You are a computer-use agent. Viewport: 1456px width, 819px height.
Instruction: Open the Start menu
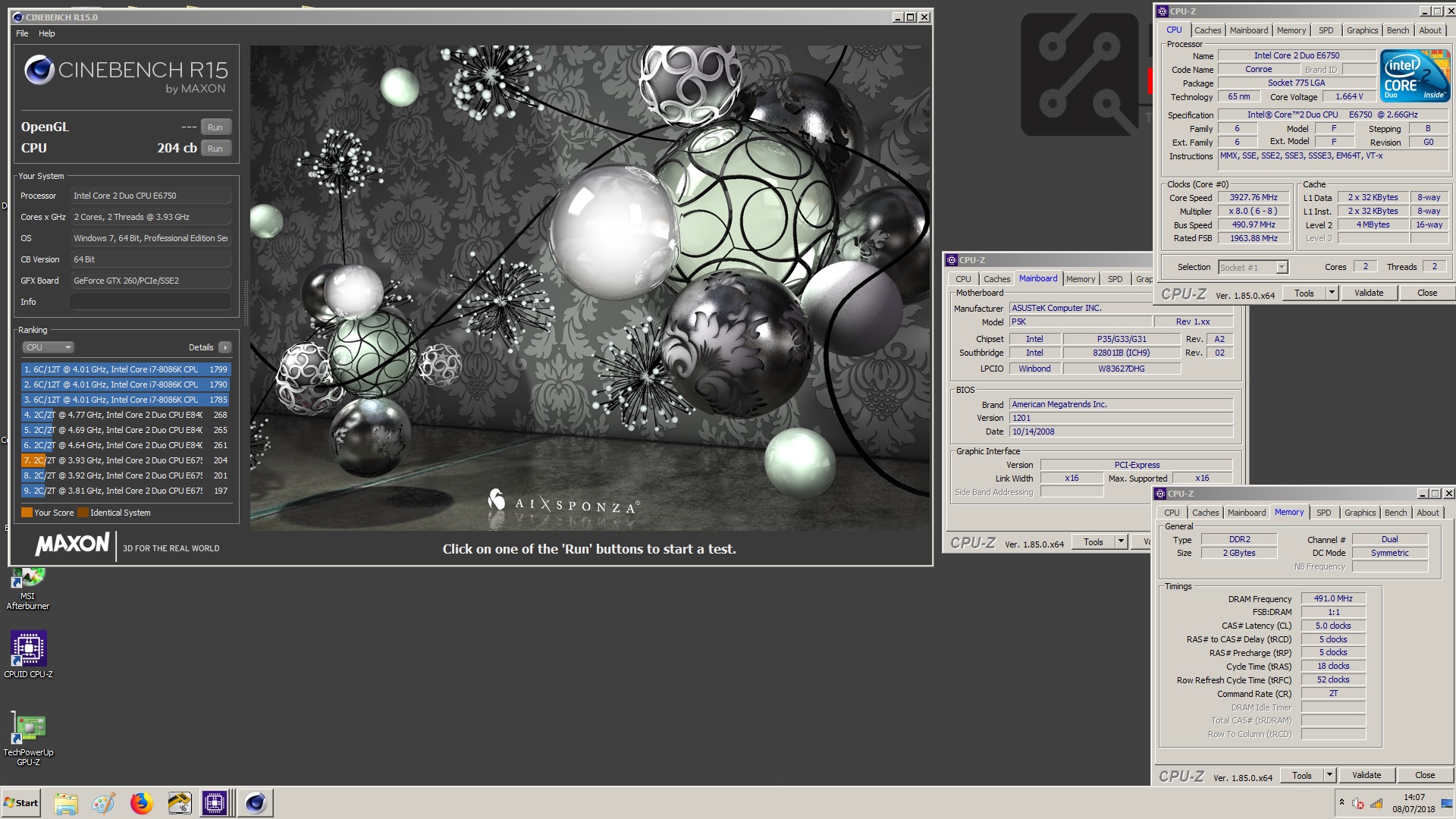[21, 802]
